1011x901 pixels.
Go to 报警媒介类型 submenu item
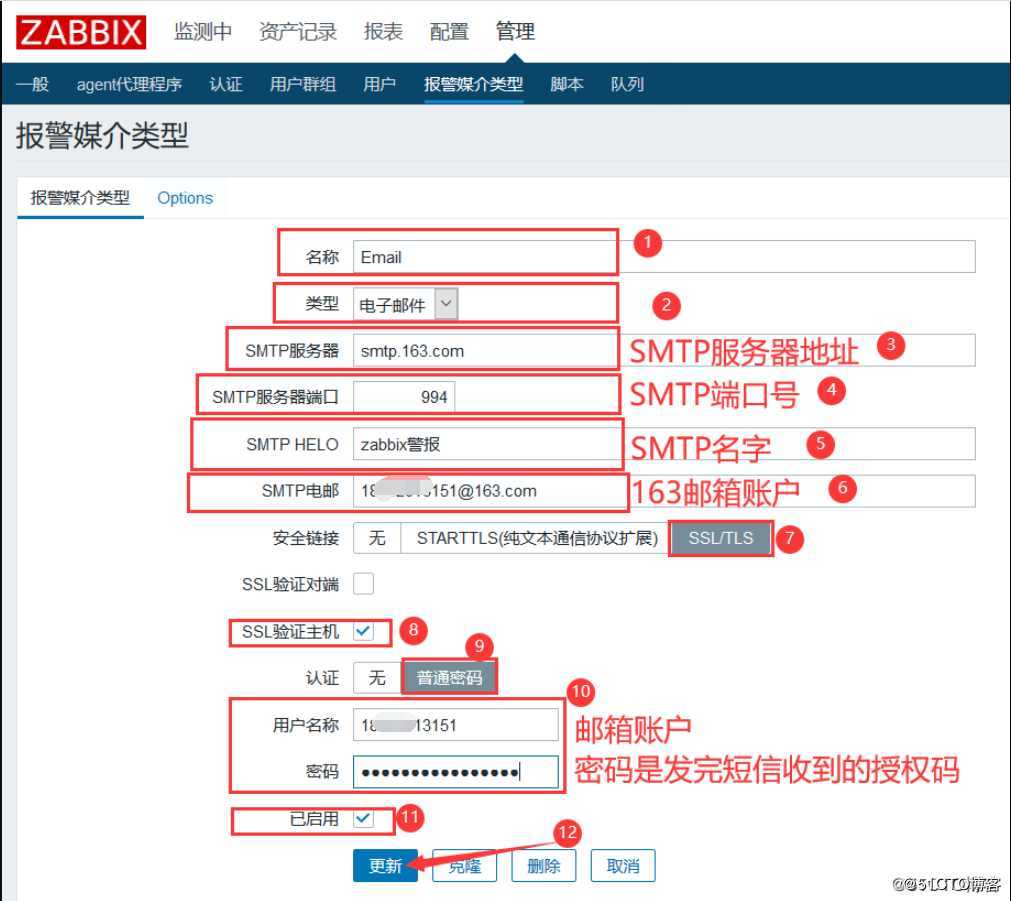click(473, 84)
